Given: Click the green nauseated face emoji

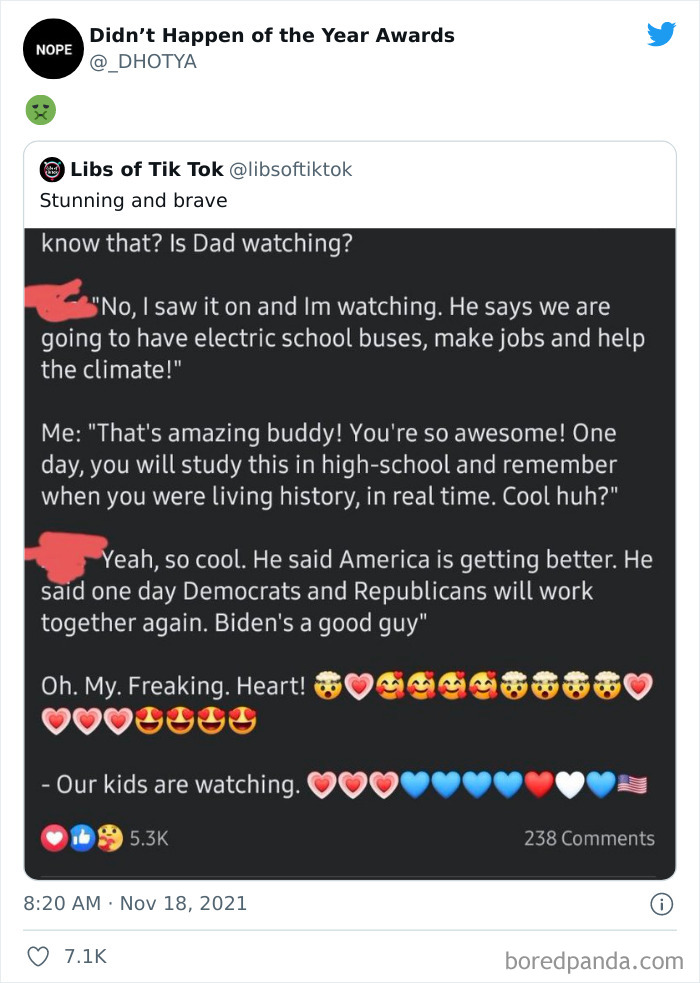Looking at the screenshot, I should [x=40, y=110].
